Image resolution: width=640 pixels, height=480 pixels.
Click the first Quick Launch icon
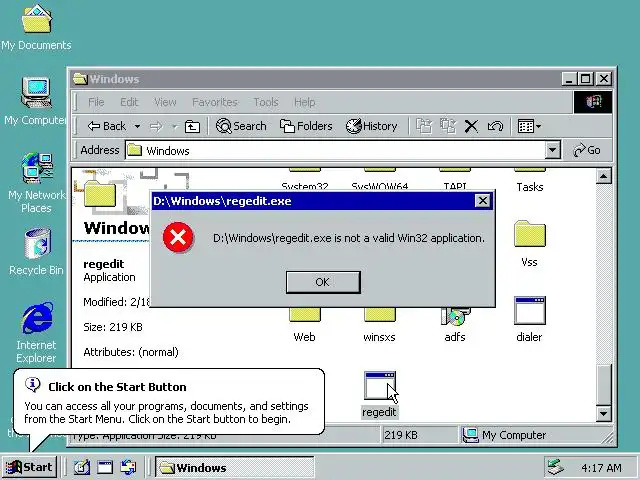(x=82, y=467)
